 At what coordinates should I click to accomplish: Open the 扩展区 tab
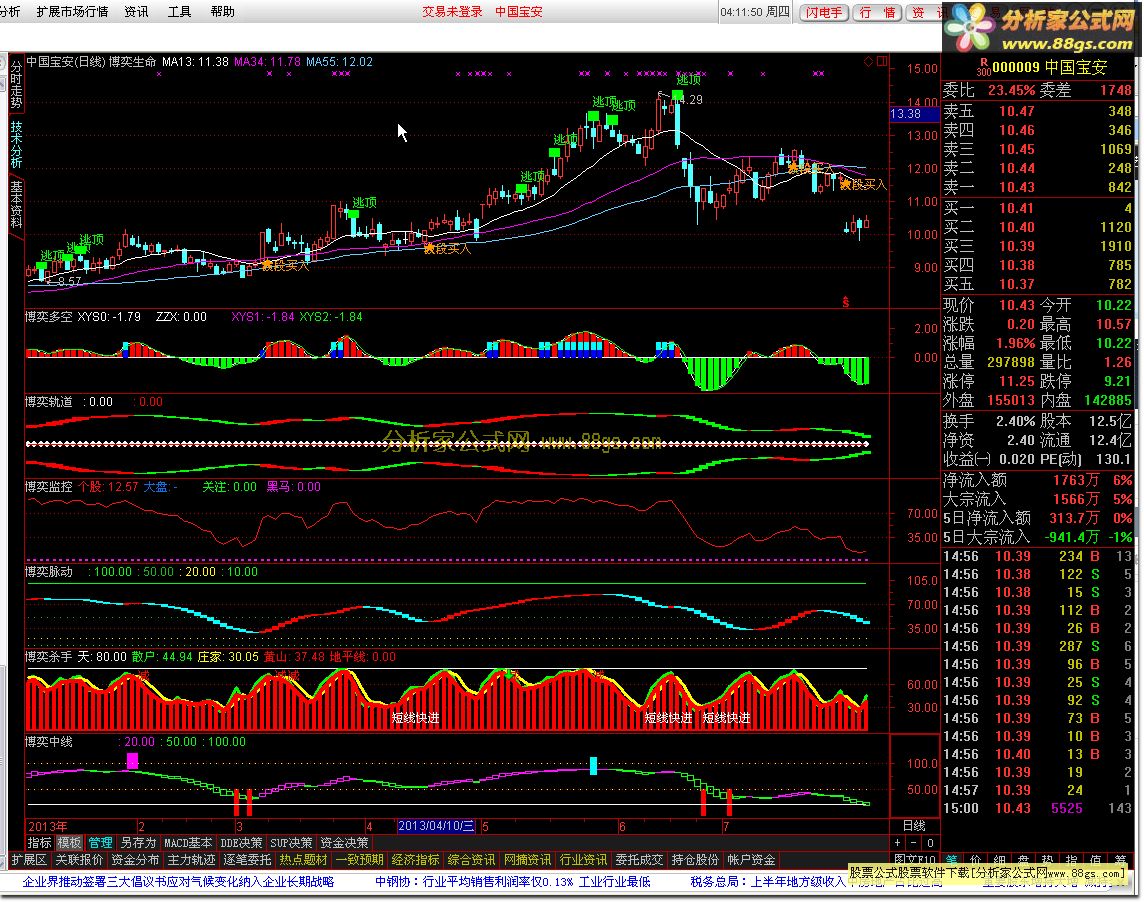(x=29, y=860)
